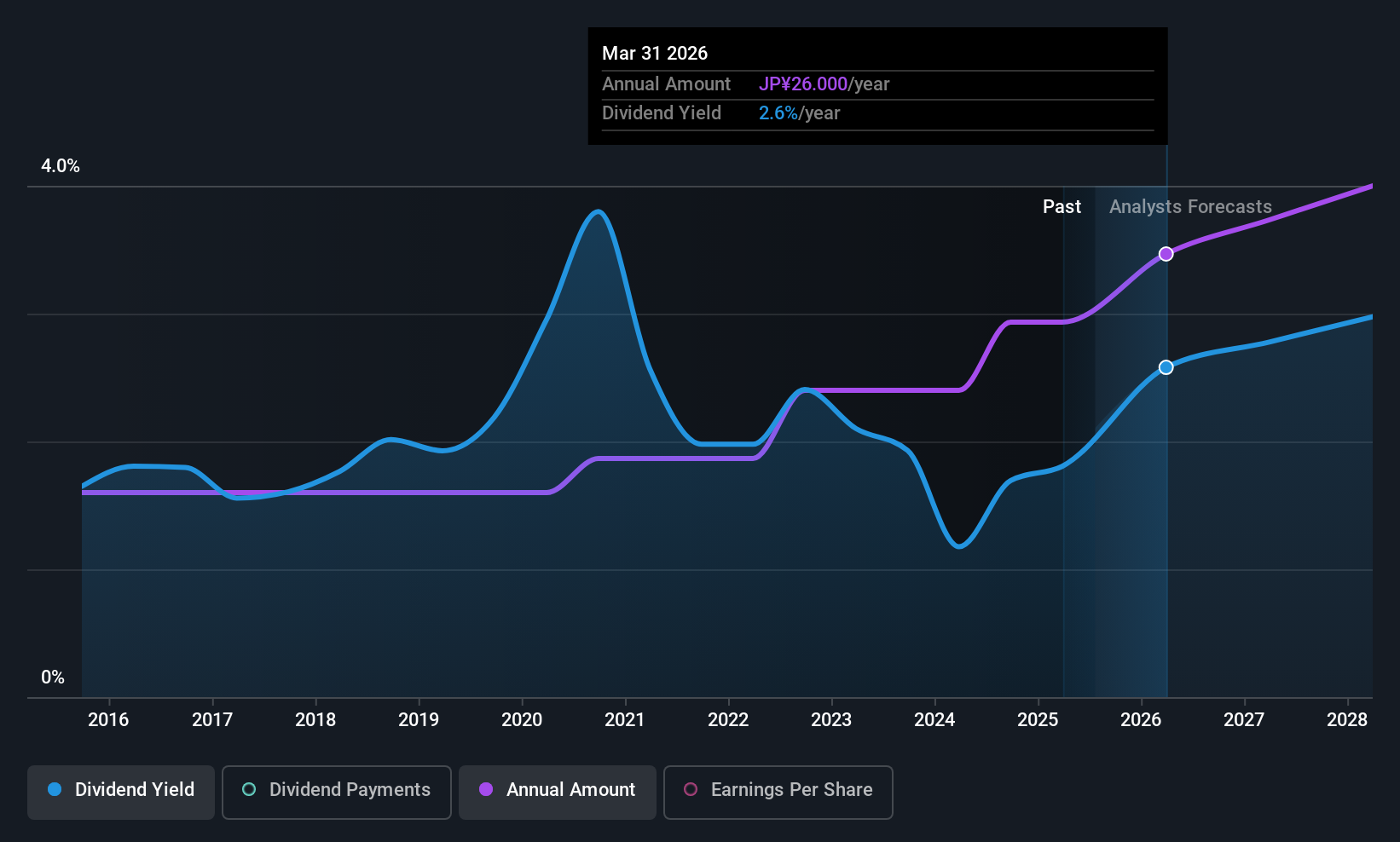The width and height of the screenshot is (1400, 842).
Task: Click the teal Dividend Payments legend circle
Action: tap(249, 789)
